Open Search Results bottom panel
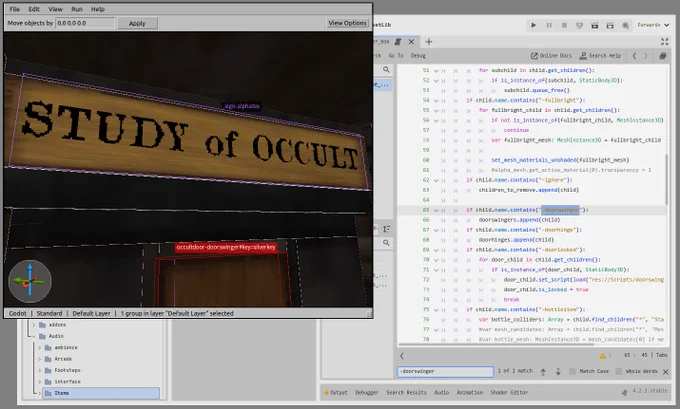 click(406, 393)
